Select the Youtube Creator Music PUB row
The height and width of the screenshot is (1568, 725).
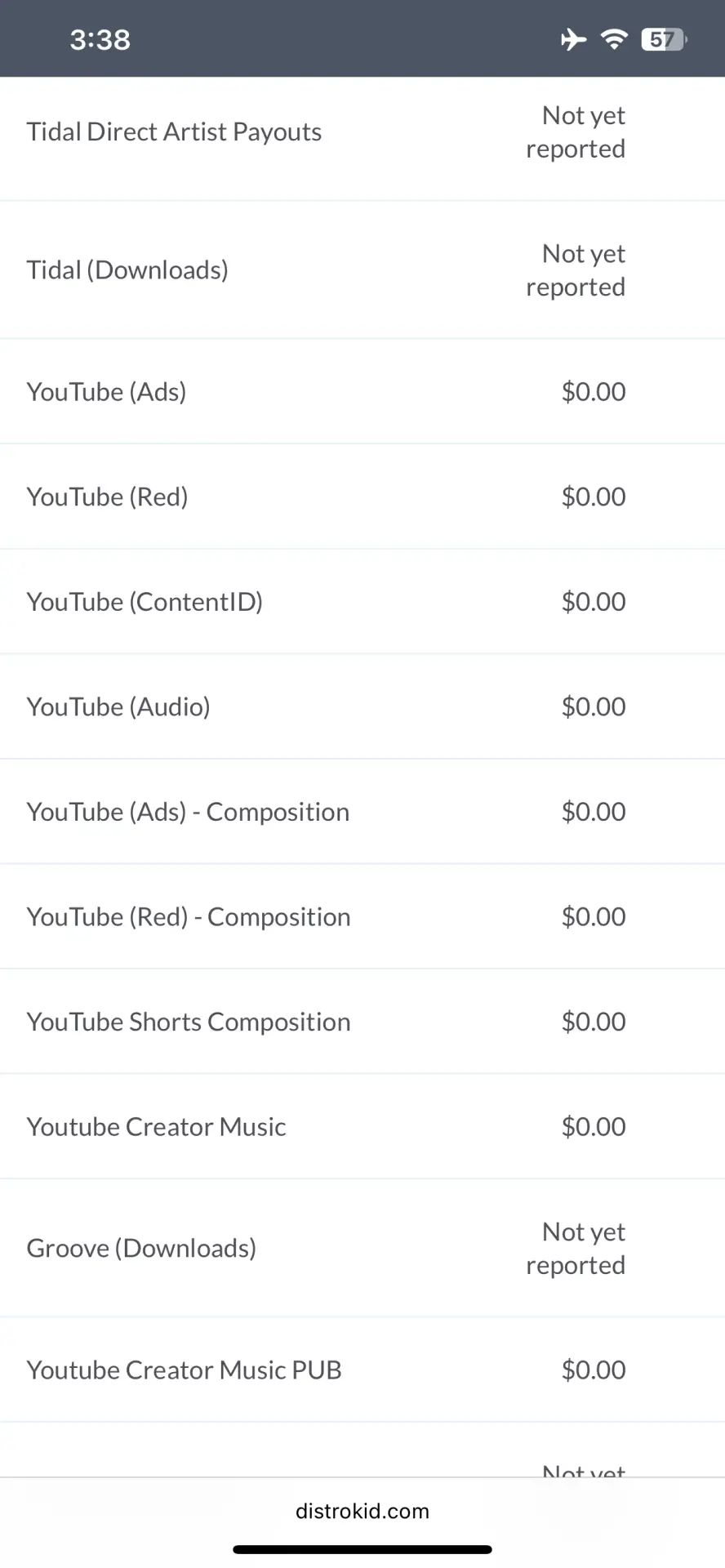point(362,1370)
